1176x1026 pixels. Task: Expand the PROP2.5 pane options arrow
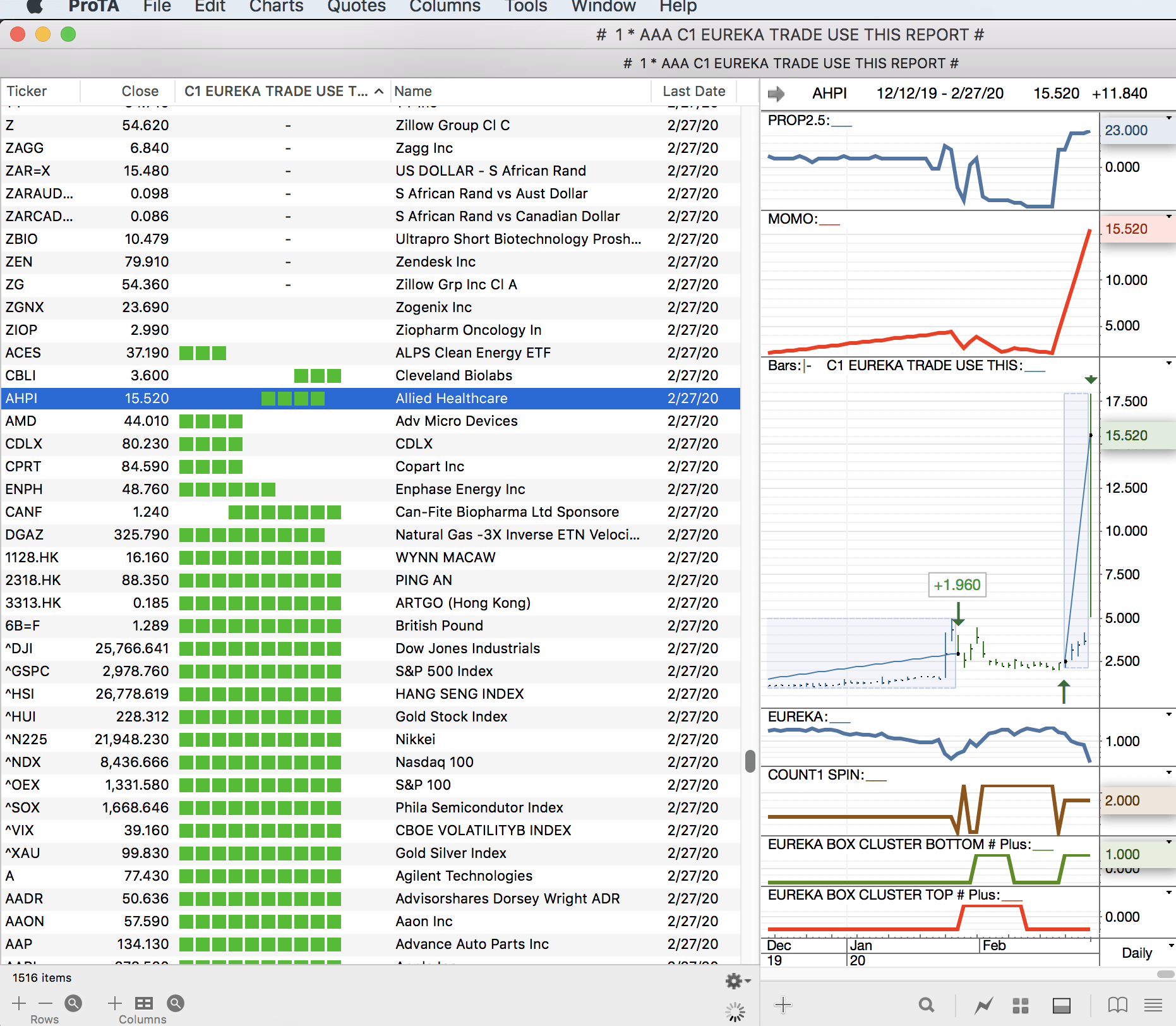[1168, 118]
